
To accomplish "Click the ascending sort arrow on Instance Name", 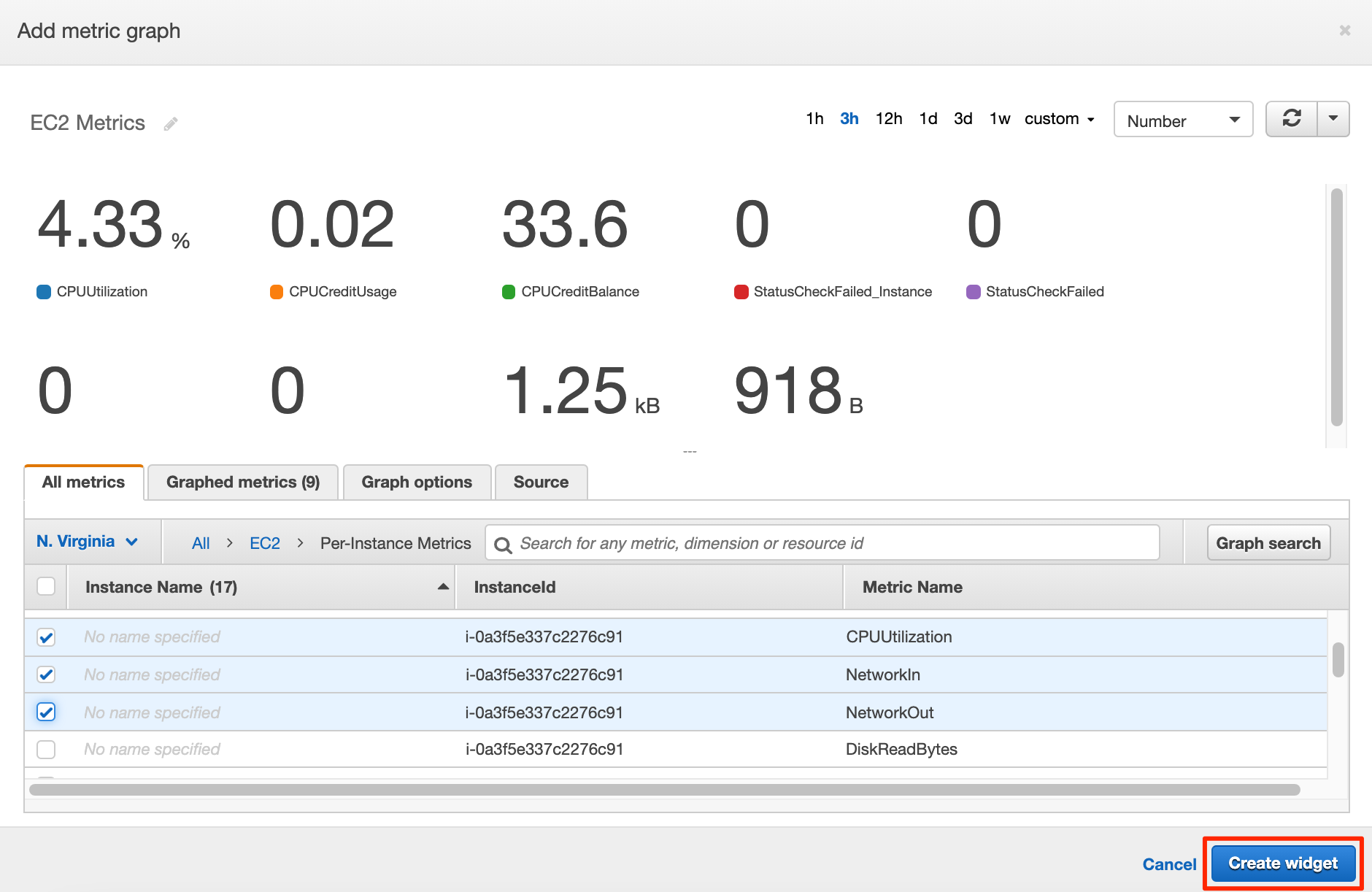I will [442, 586].
